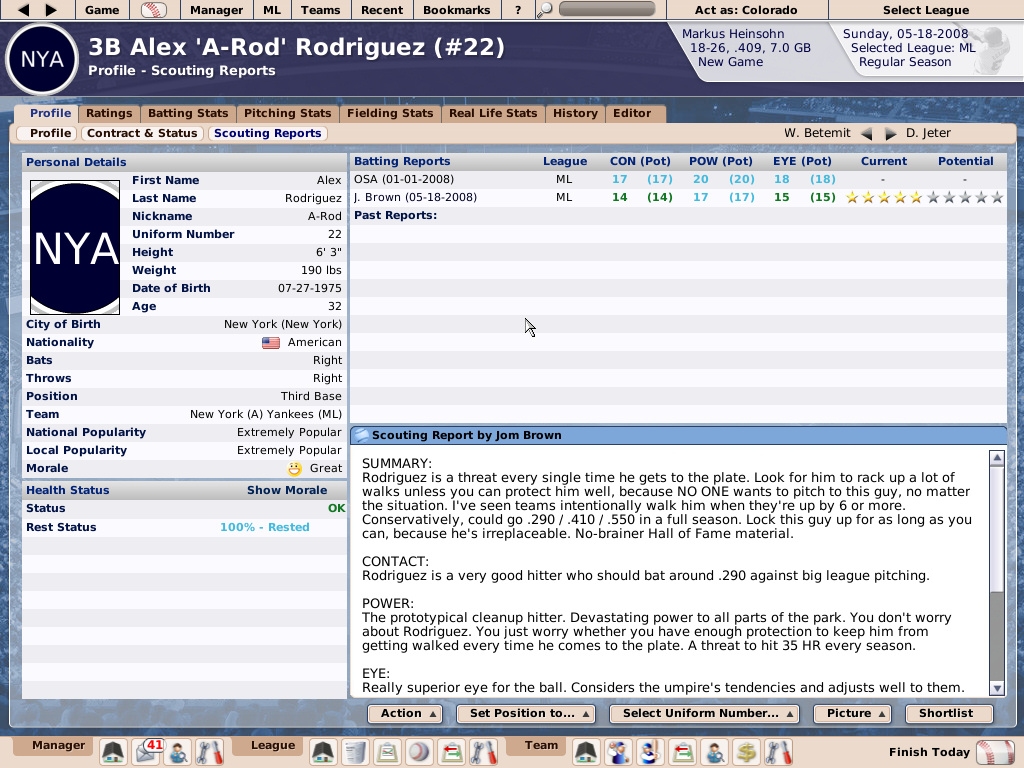Open the League clipboard icon
This screenshot has height=768, width=1024.
point(387,752)
